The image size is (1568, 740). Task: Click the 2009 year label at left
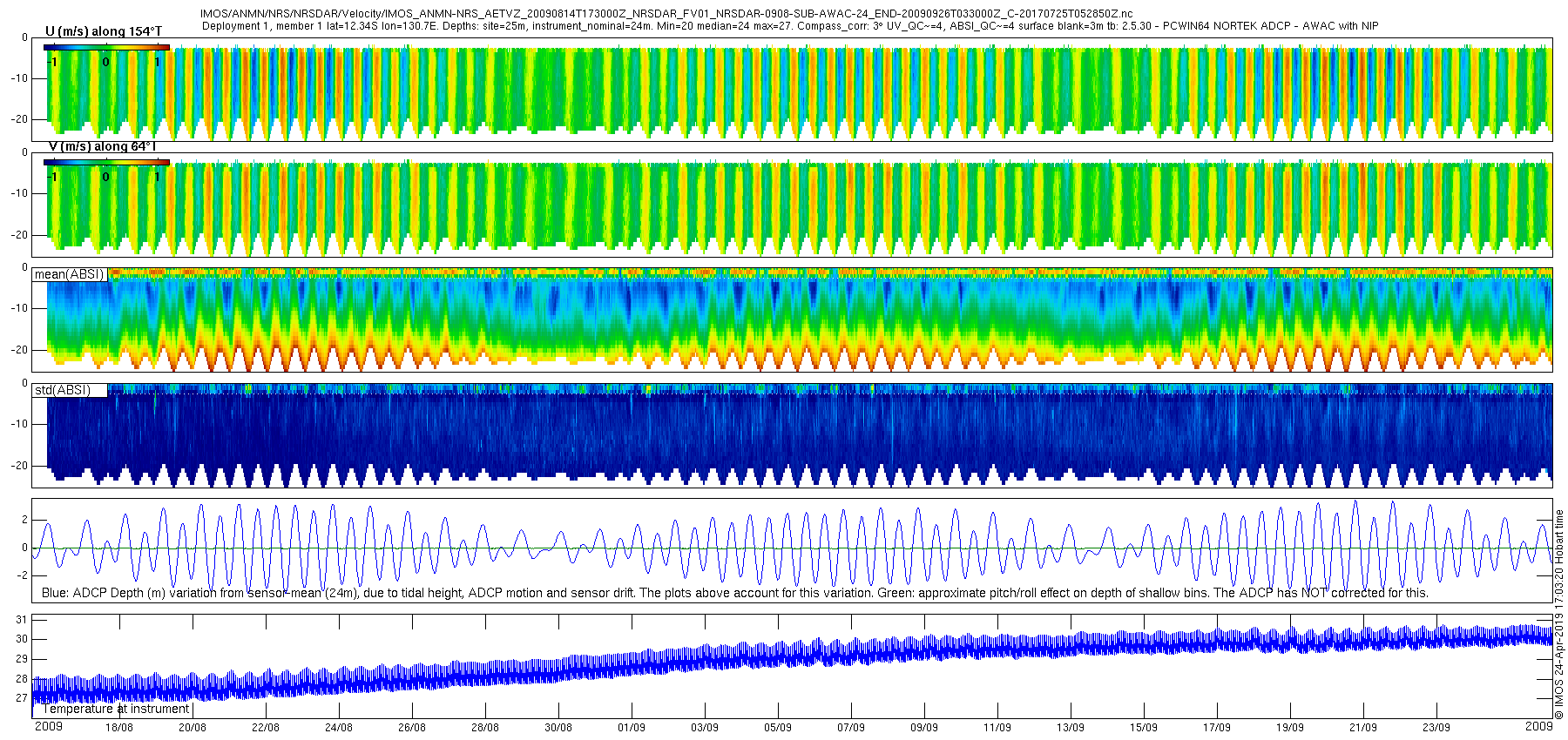[48, 726]
